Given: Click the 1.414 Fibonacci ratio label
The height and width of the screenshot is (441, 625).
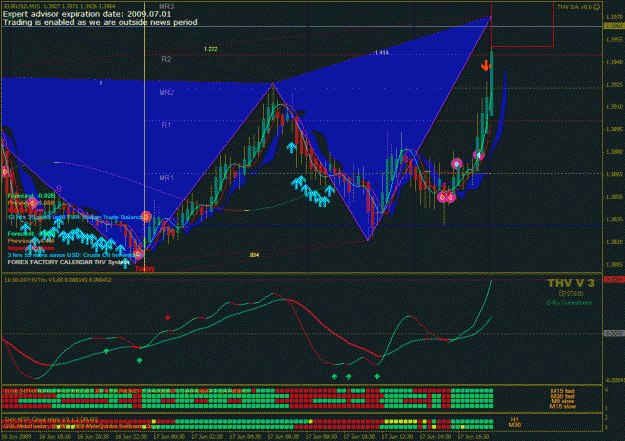Looking at the screenshot, I should (x=381, y=53).
